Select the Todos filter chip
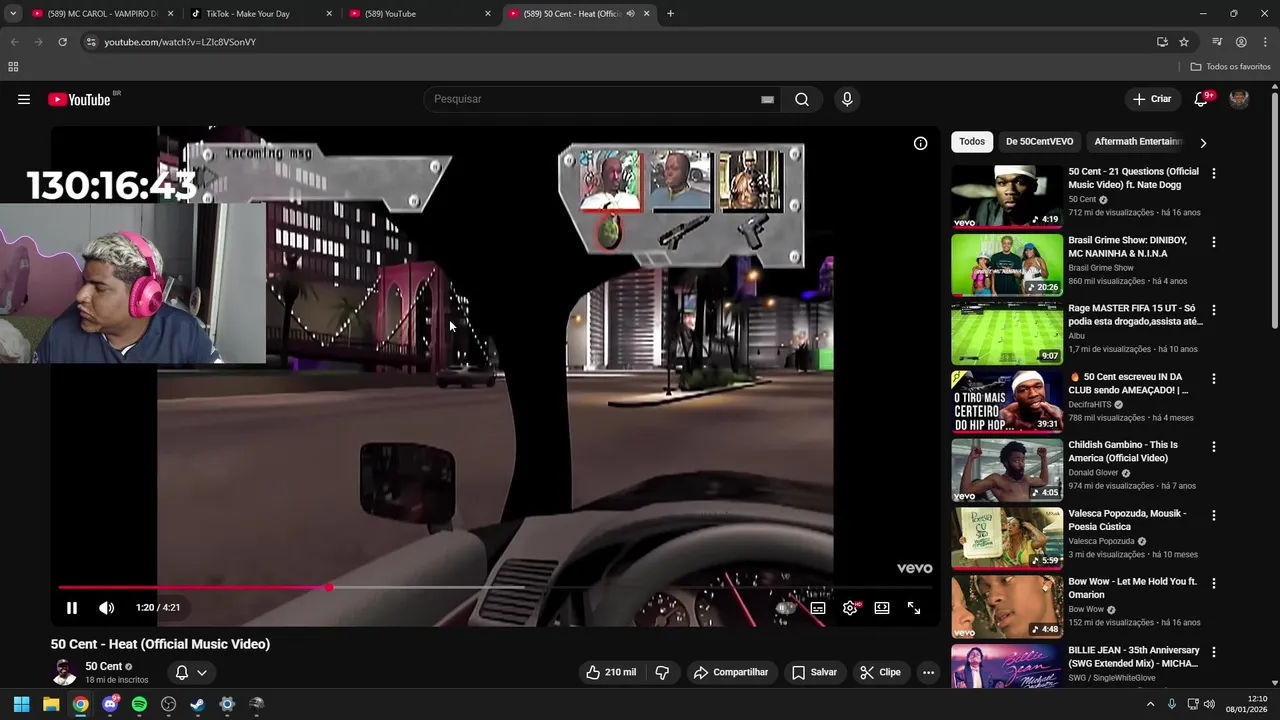 972,142
